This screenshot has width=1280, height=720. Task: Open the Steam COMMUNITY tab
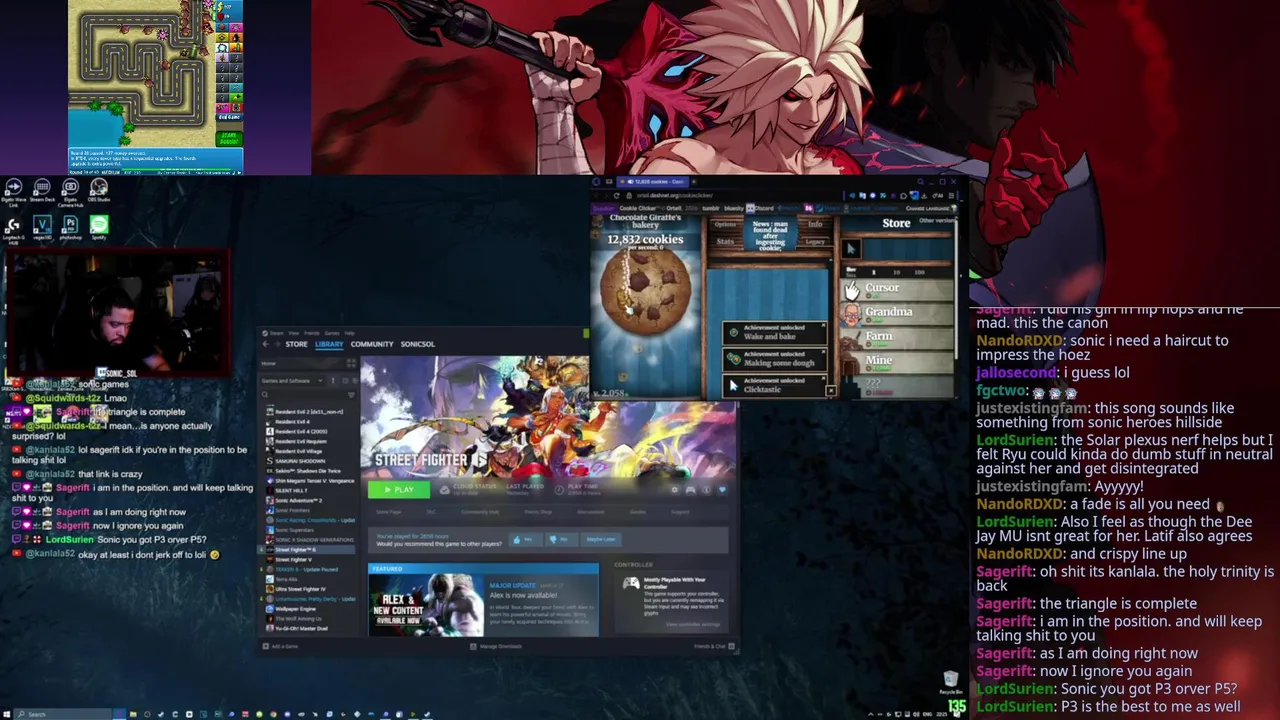372,344
